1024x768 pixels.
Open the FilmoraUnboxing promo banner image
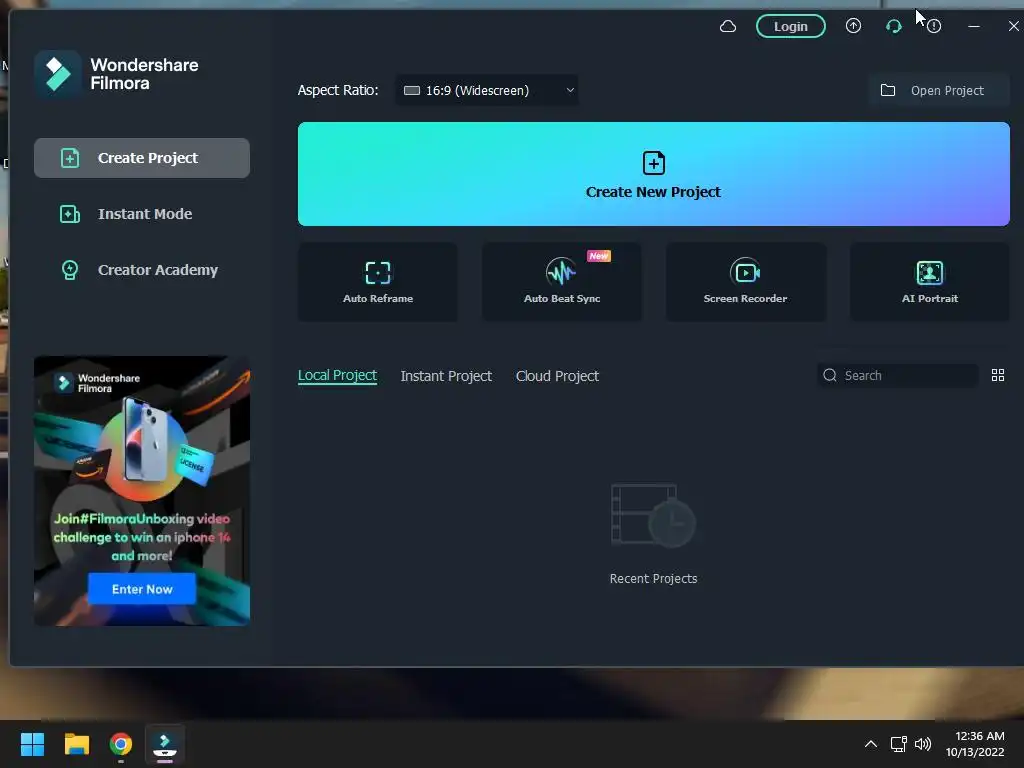pyautogui.click(x=142, y=490)
